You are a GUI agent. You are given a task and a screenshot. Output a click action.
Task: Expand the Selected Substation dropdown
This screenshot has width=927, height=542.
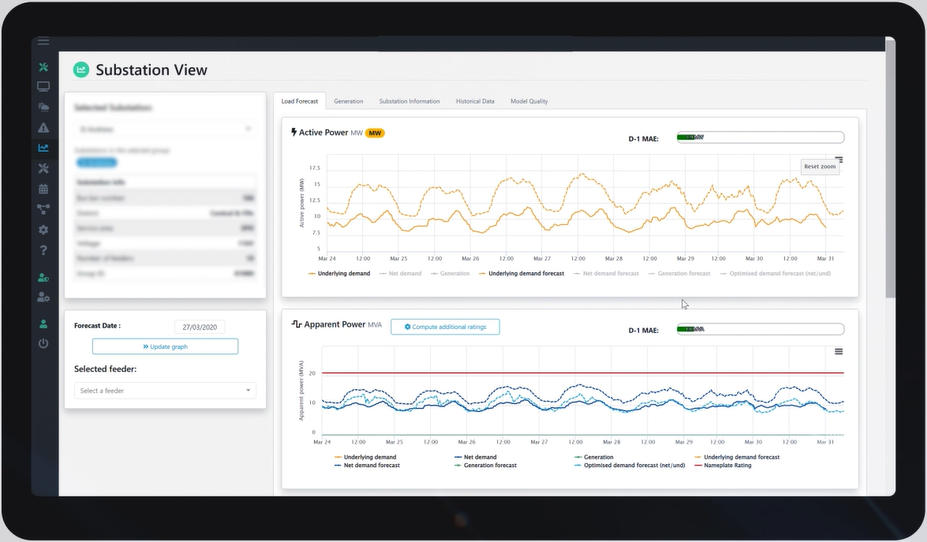tap(165, 129)
